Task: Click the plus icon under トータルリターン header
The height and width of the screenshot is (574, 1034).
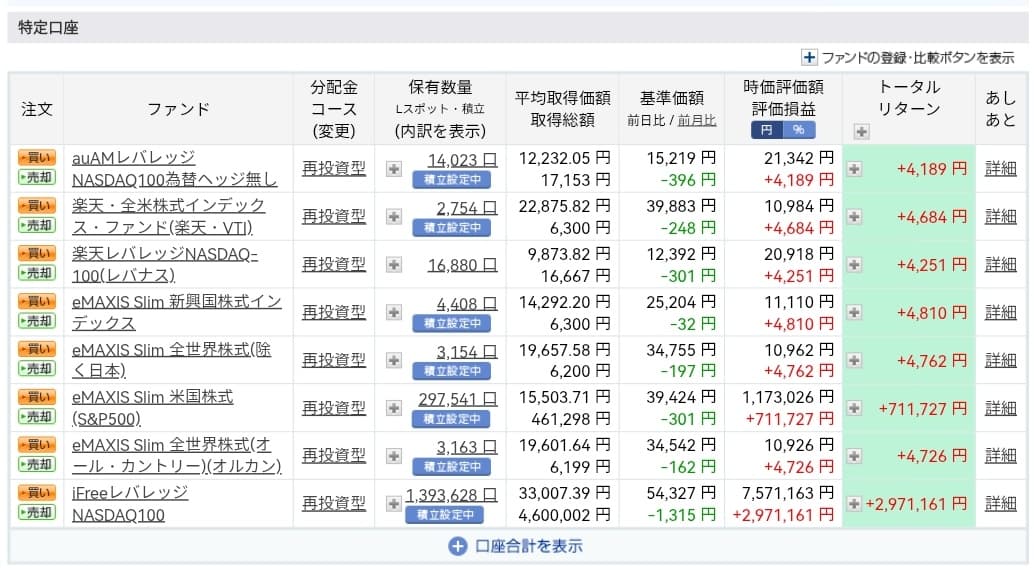Action: pyautogui.click(x=861, y=131)
